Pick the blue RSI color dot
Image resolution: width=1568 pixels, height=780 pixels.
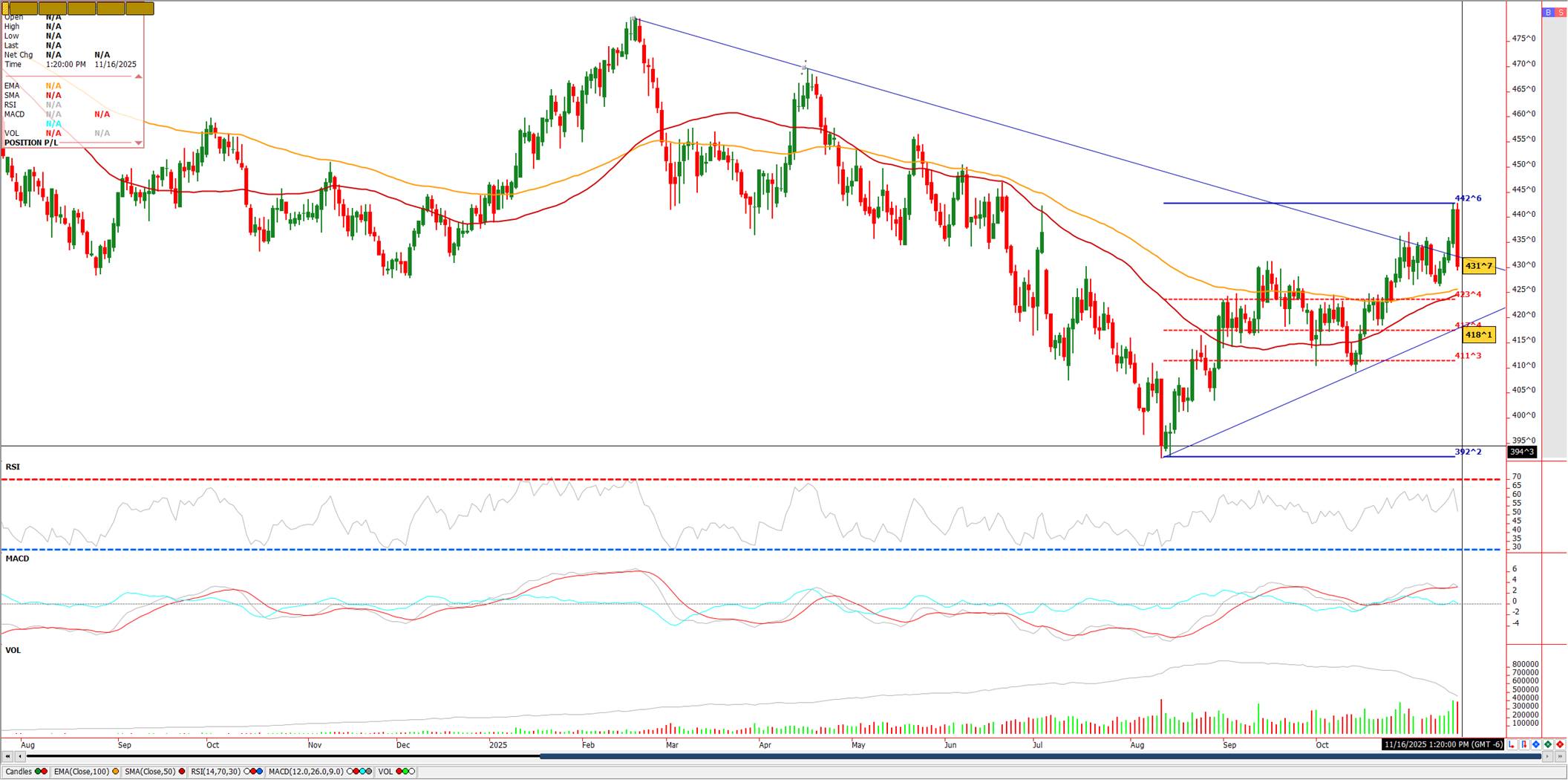(259, 772)
